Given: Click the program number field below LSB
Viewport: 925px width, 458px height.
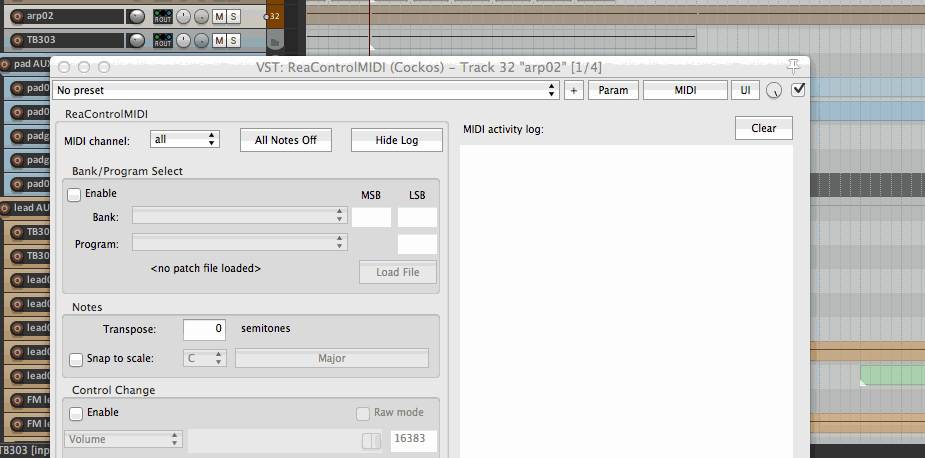Looking at the screenshot, I should point(417,244).
